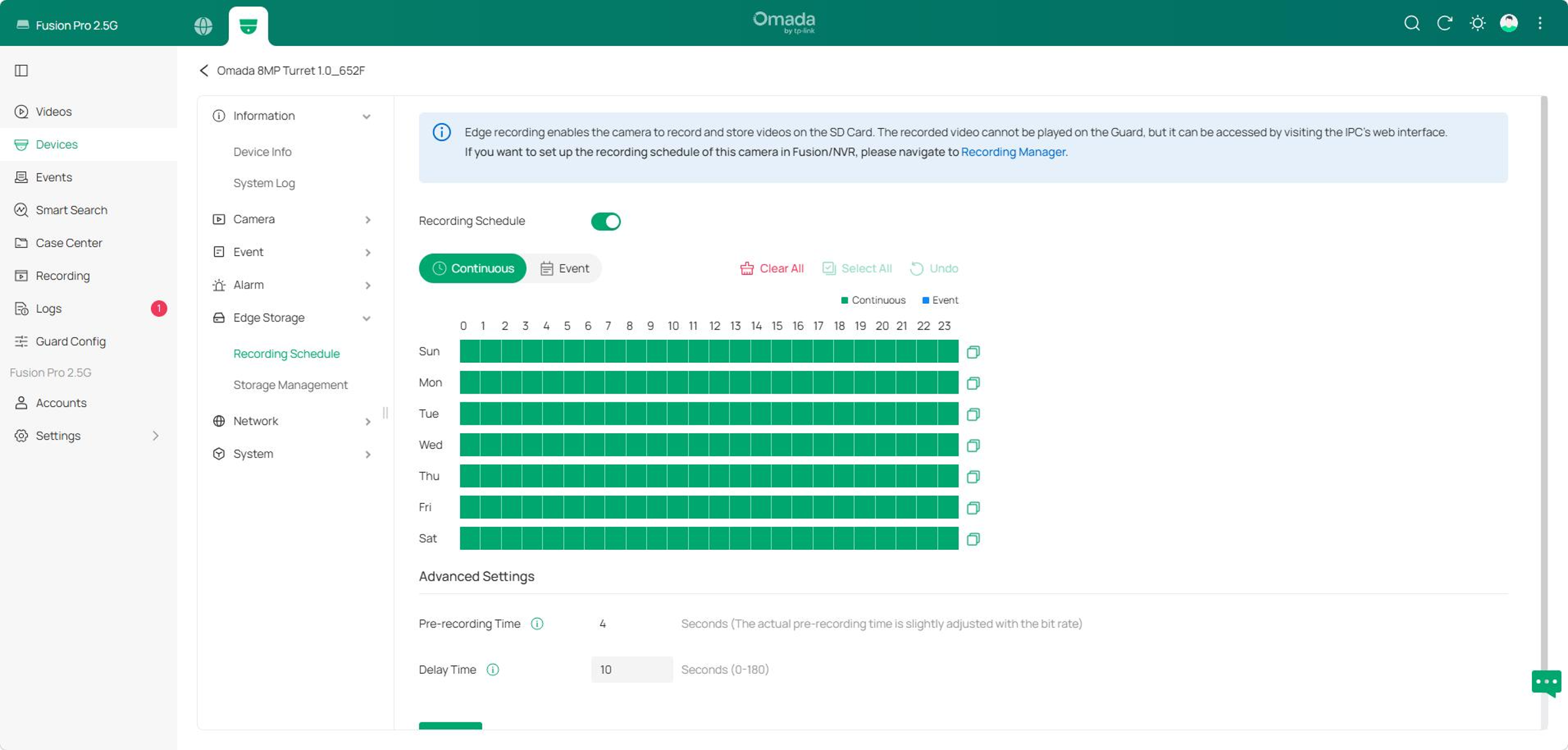
Task: Open Logs in the sidebar
Action: (89, 308)
